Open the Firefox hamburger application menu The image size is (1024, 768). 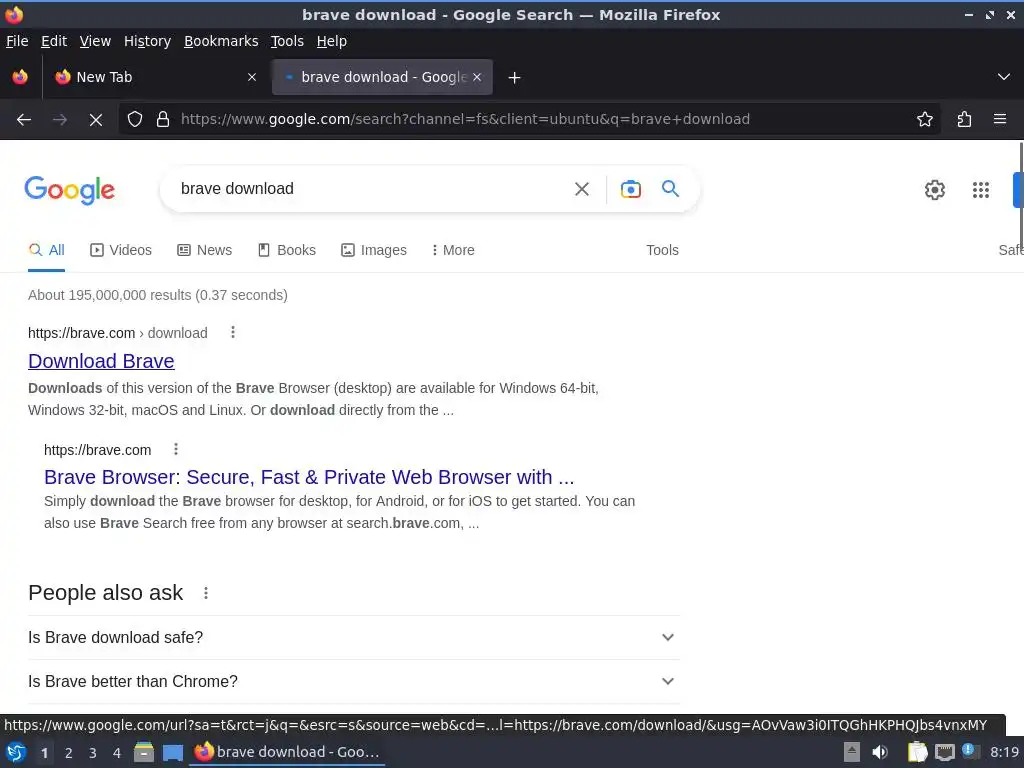(x=1000, y=120)
